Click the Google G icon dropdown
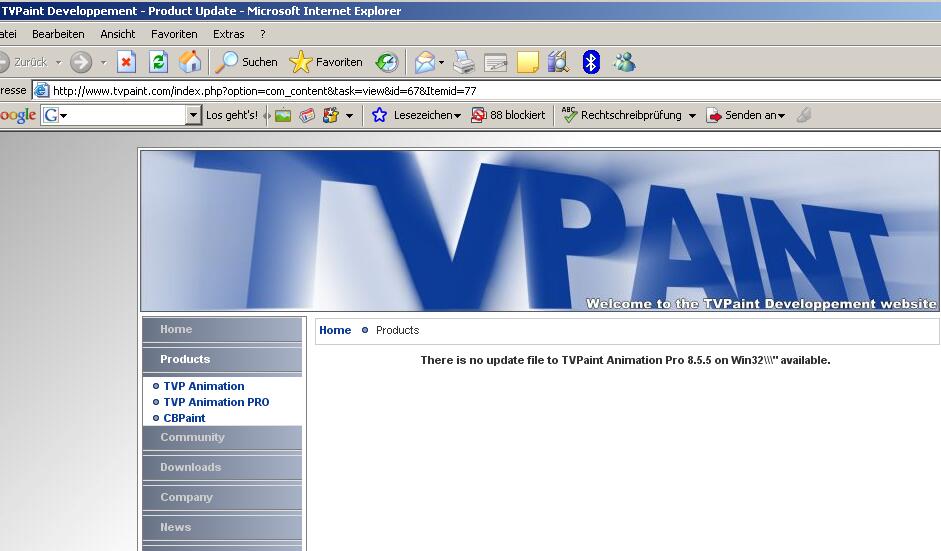Viewport: 941px width, 551px height. coord(55,115)
